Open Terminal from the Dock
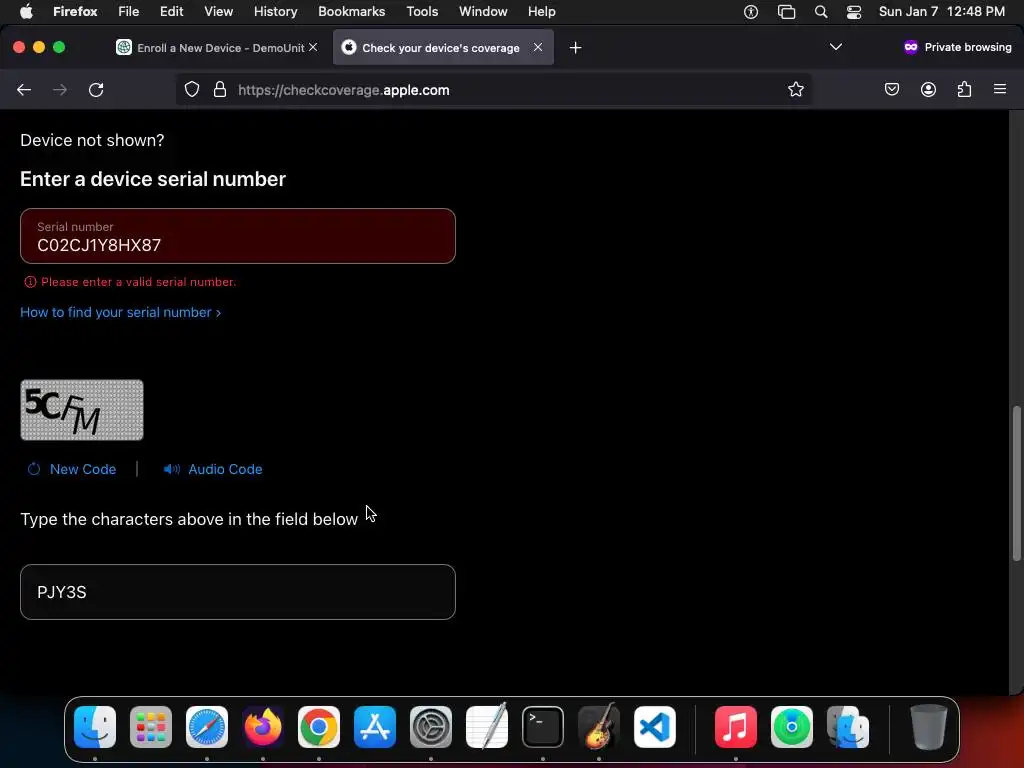 [543, 727]
